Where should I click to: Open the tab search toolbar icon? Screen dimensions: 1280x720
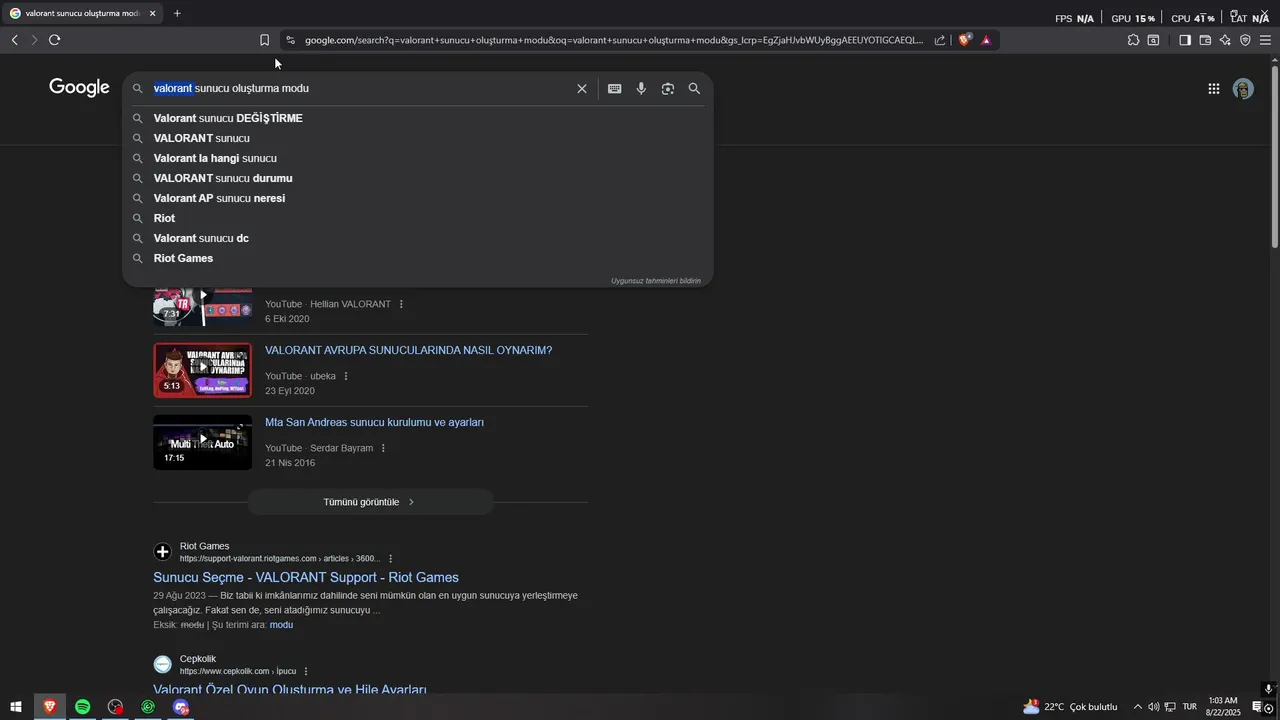coord(1153,40)
